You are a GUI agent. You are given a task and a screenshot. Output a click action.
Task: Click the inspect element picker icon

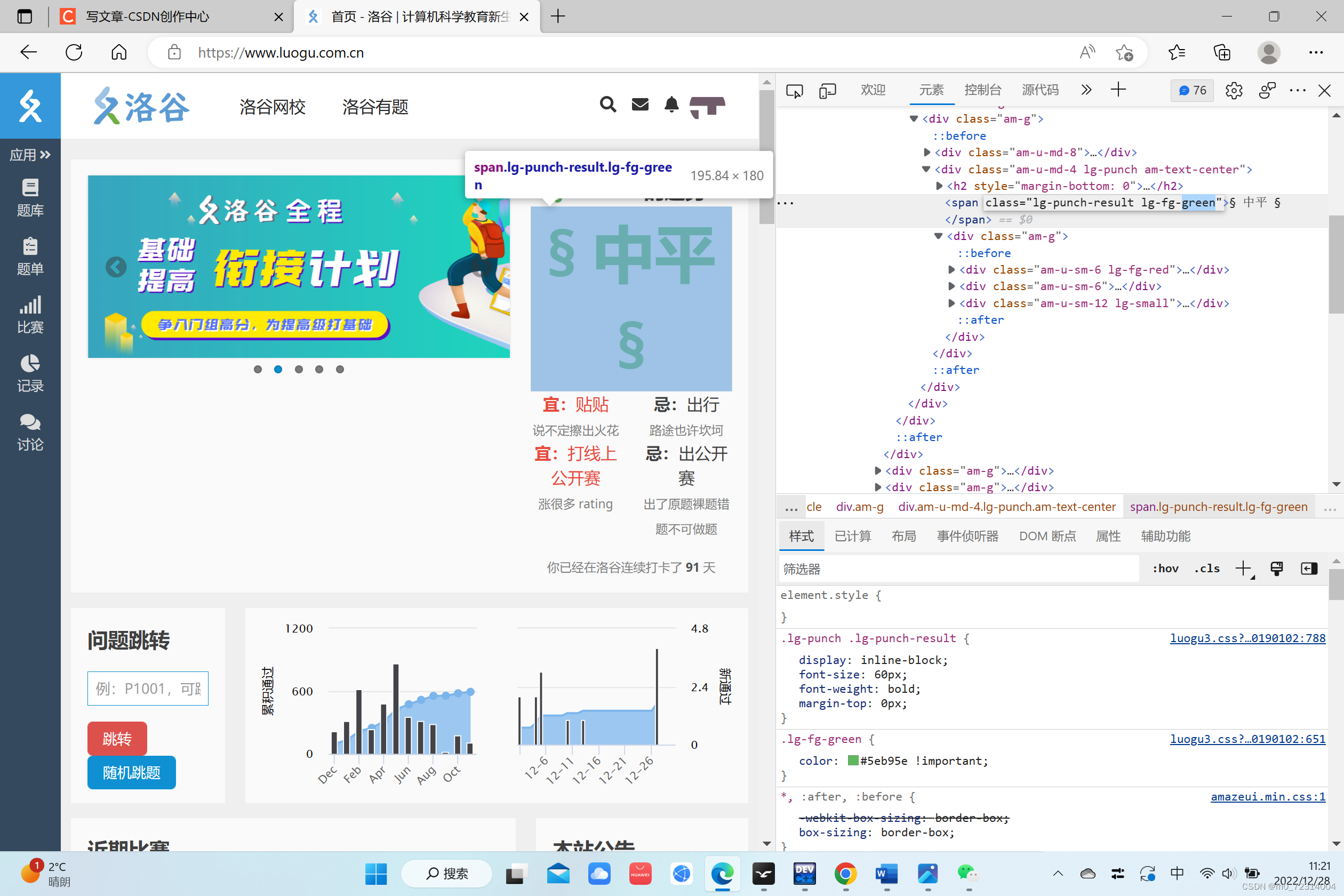click(794, 90)
